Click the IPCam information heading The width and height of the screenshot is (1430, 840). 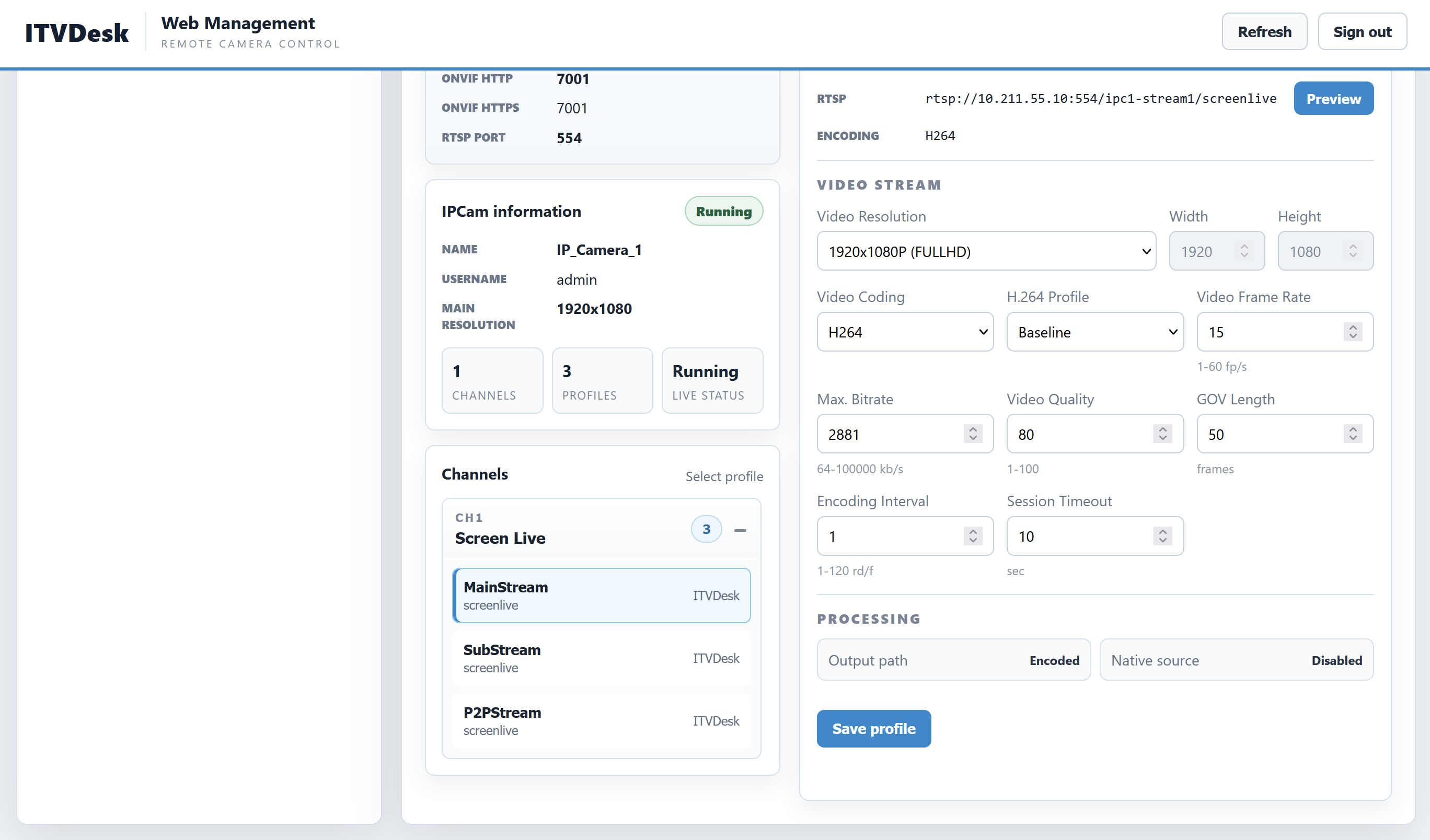[511, 212]
